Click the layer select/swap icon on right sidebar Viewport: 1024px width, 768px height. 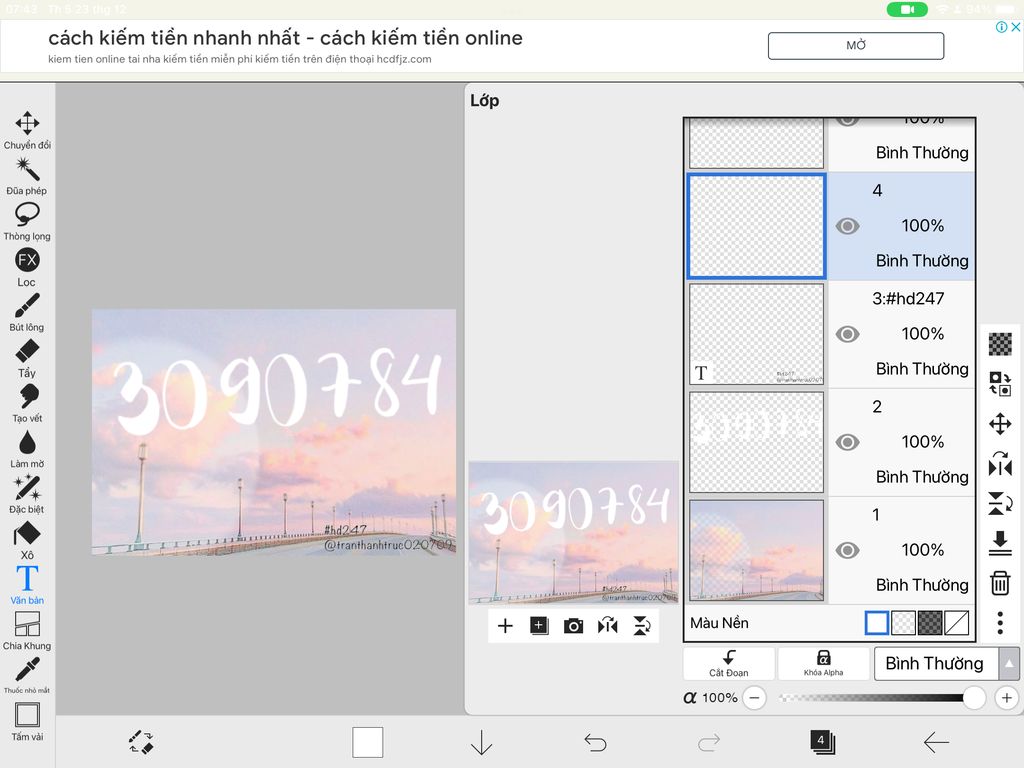pos(1000,383)
